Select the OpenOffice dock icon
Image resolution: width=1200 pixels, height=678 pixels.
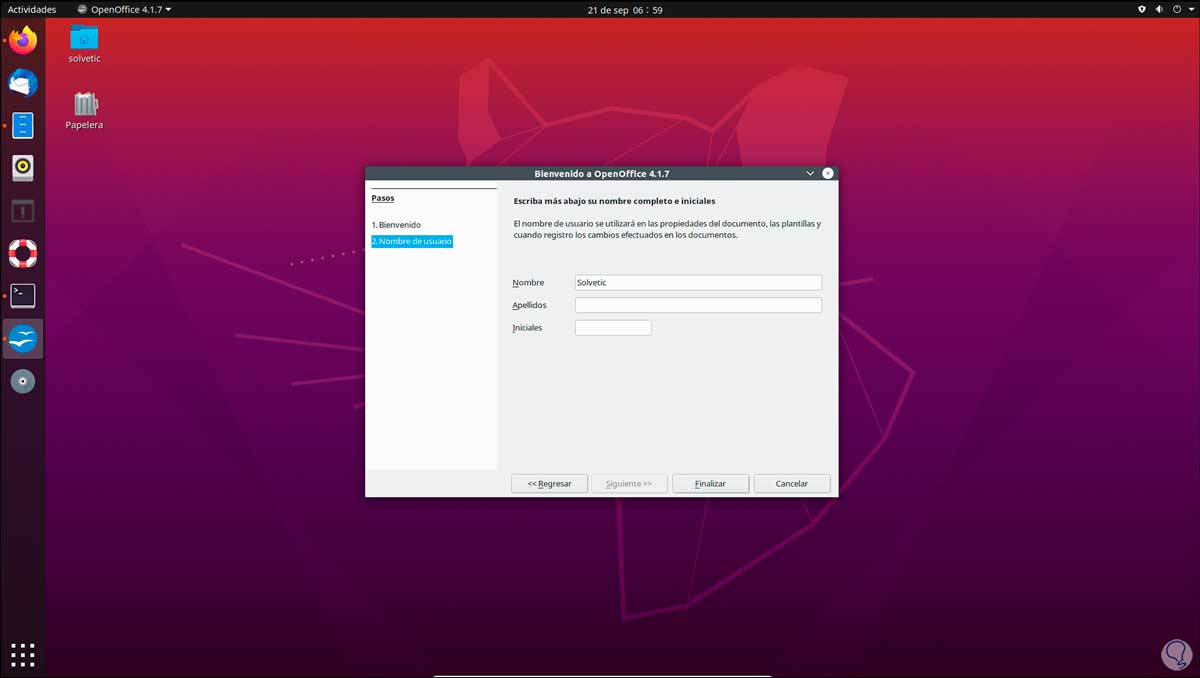[23, 338]
